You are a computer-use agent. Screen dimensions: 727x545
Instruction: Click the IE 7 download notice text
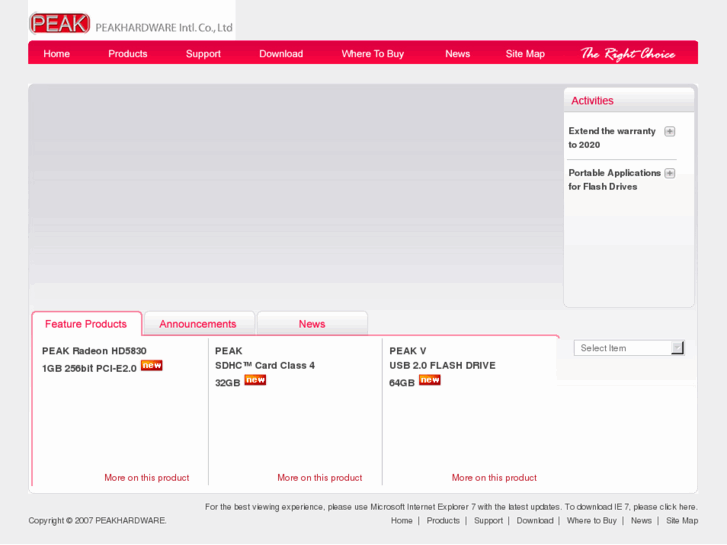[451, 507]
